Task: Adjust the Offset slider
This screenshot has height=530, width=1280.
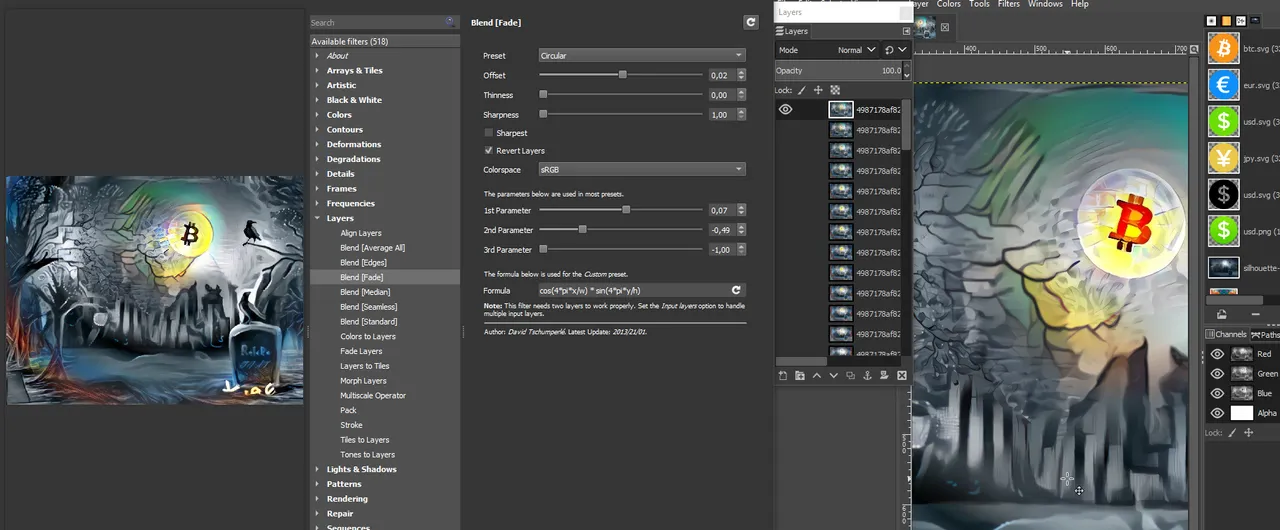Action: (x=621, y=75)
